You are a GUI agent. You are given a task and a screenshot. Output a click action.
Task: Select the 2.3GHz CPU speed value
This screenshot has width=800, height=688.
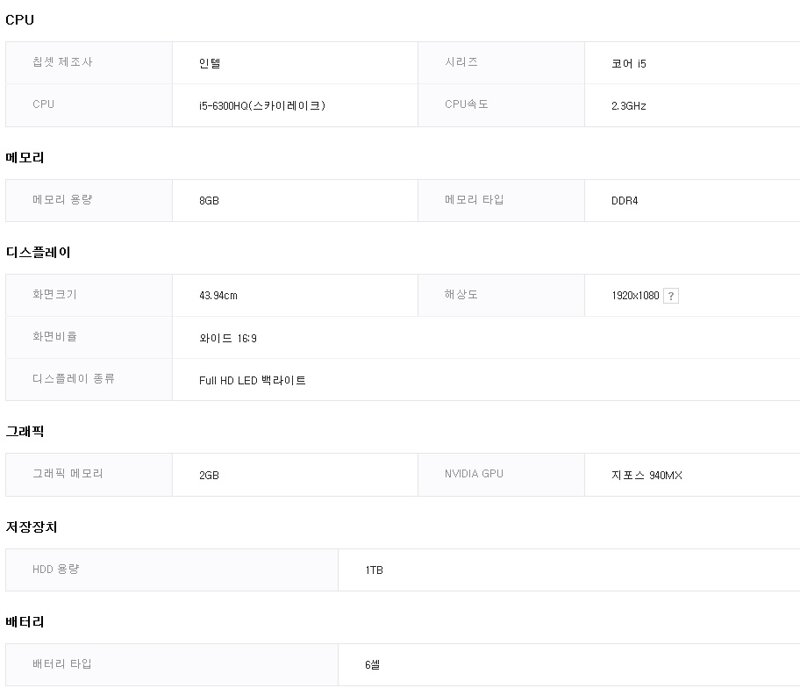(629, 106)
